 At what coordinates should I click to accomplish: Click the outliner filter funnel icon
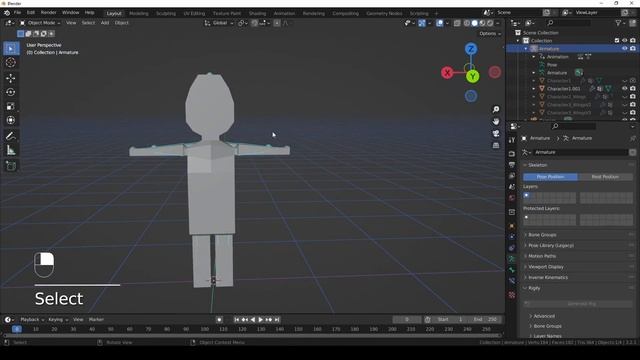point(618,23)
